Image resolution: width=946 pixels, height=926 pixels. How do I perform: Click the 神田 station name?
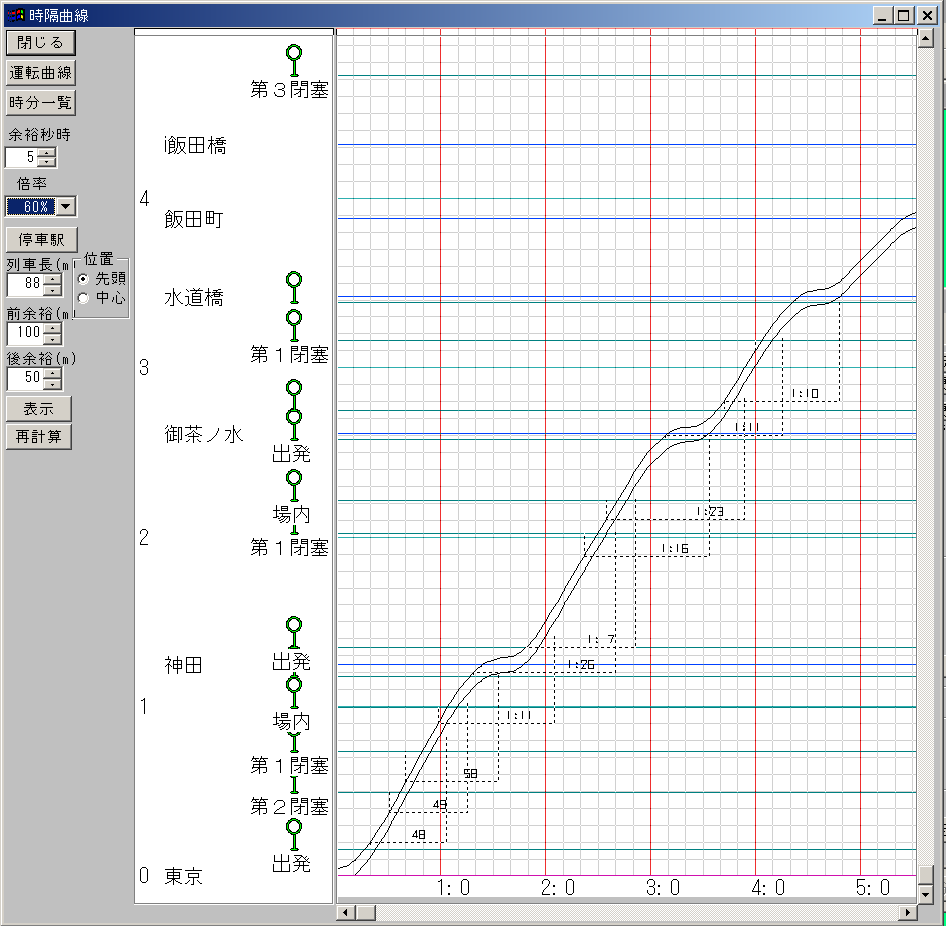pos(183,665)
